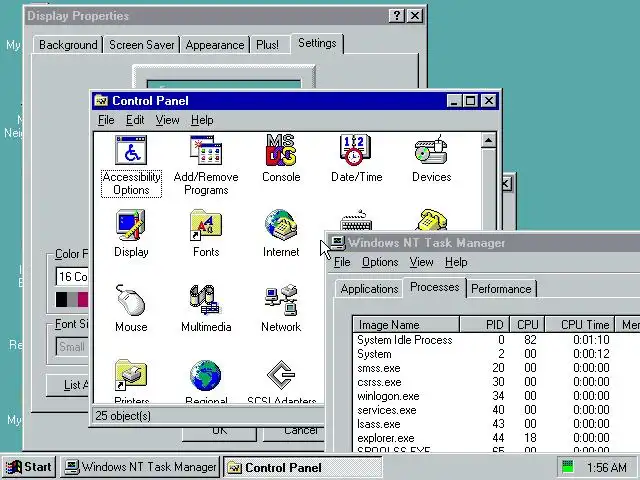This screenshot has width=640, height=480.
Task: Select the Internet globe icon
Action: [x=281, y=225]
